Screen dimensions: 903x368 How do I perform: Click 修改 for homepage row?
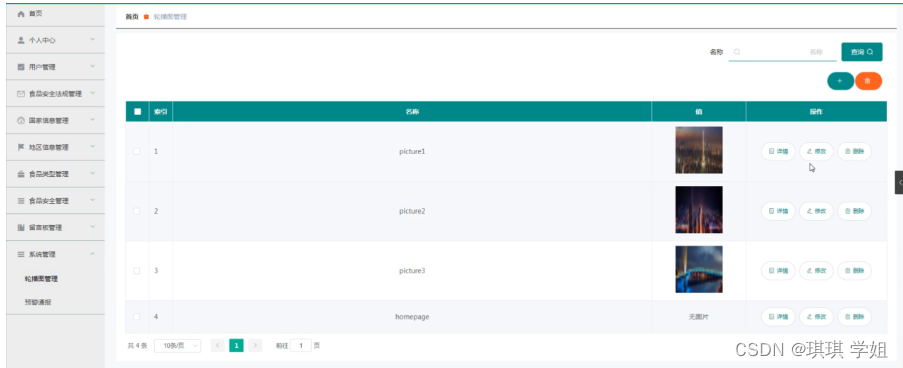point(816,317)
